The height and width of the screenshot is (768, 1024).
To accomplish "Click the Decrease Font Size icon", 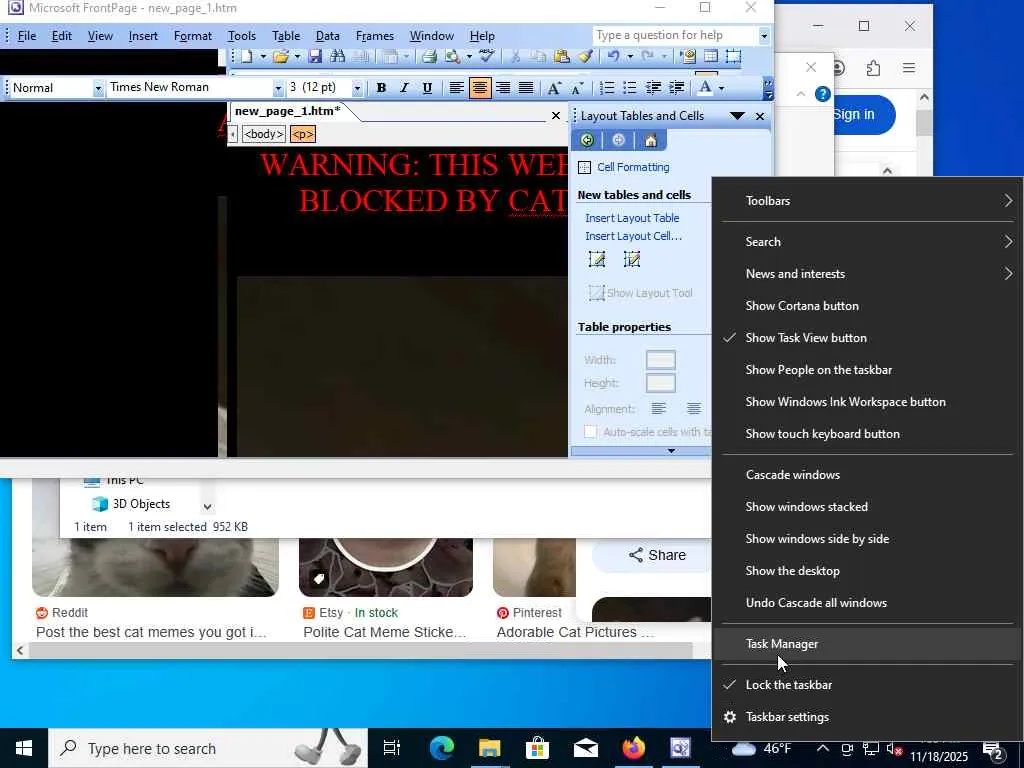I will coord(577,88).
